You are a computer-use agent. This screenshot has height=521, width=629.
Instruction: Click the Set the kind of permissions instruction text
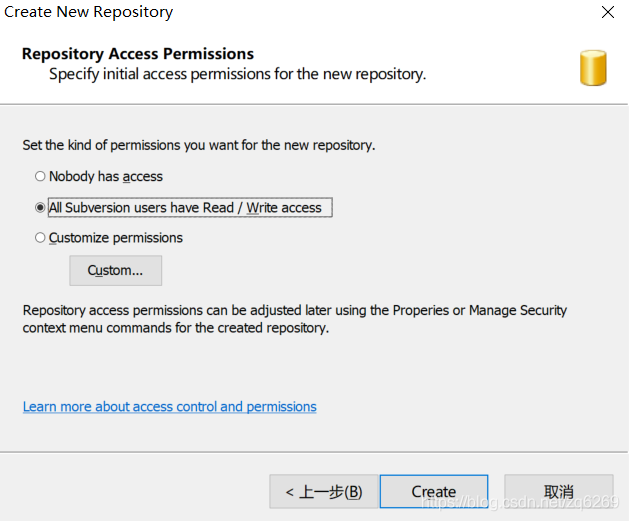click(x=199, y=145)
